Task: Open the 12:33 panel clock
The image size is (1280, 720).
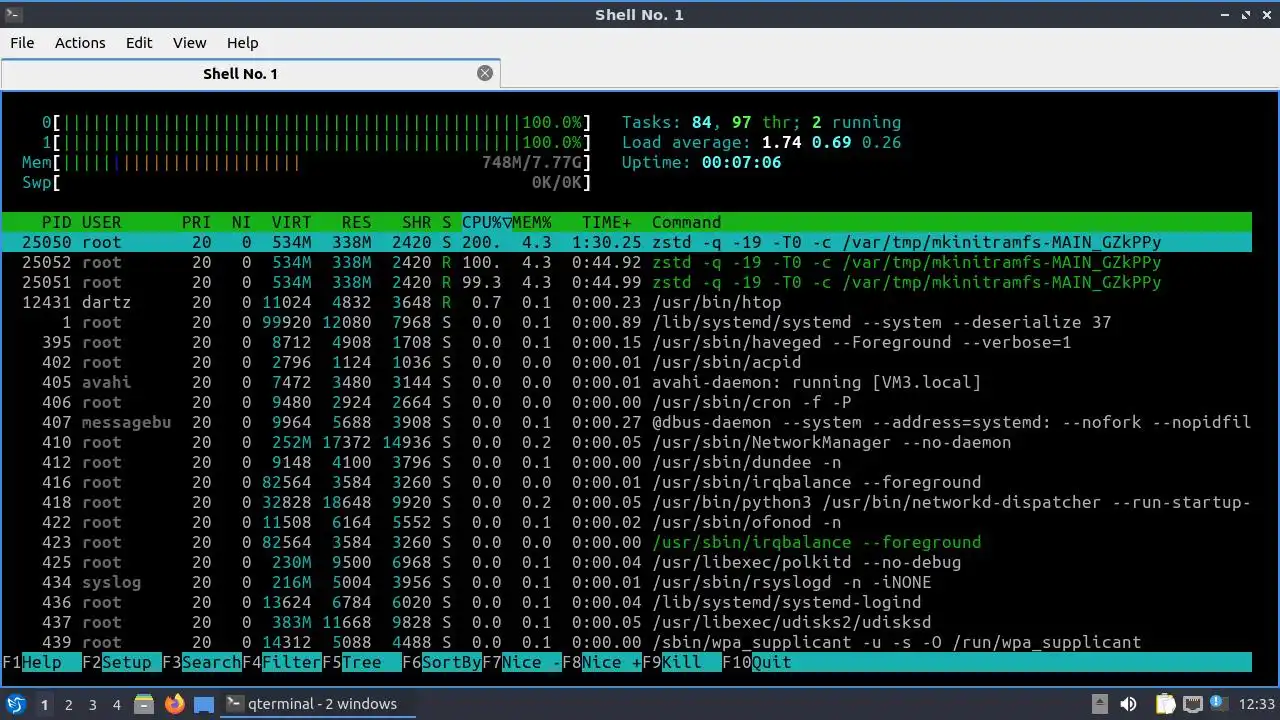Action: 1257,704
